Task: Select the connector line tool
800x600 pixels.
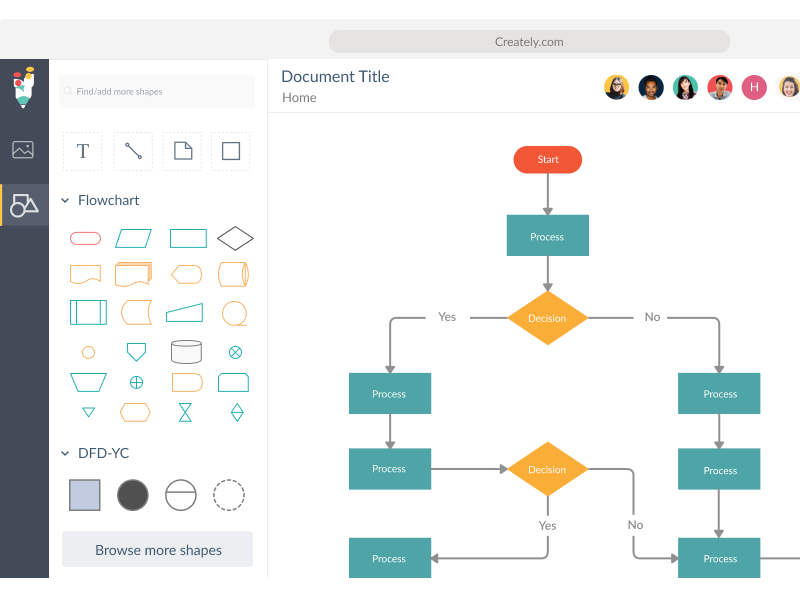Action: click(x=133, y=151)
